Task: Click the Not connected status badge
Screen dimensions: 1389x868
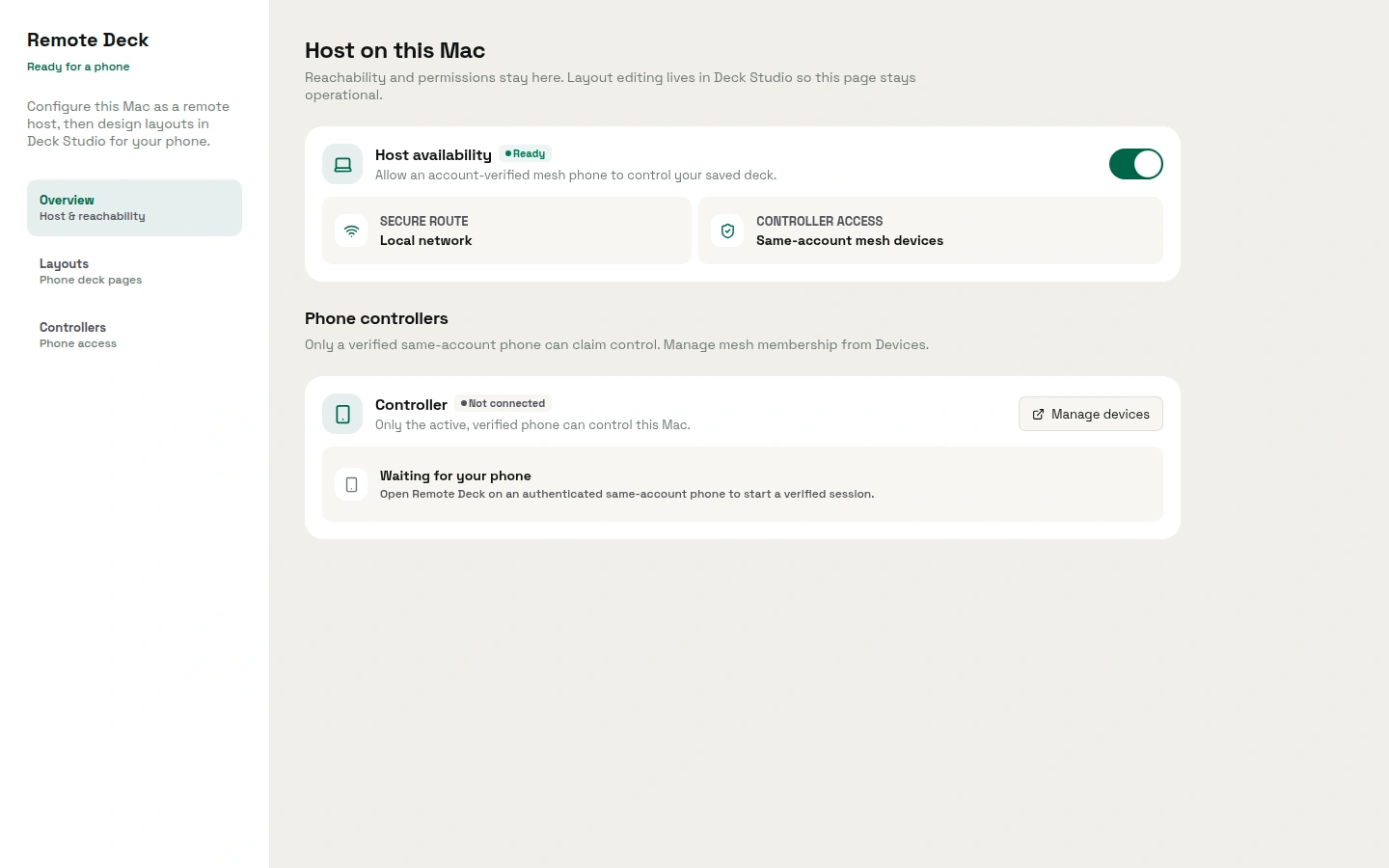Action: tap(503, 403)
